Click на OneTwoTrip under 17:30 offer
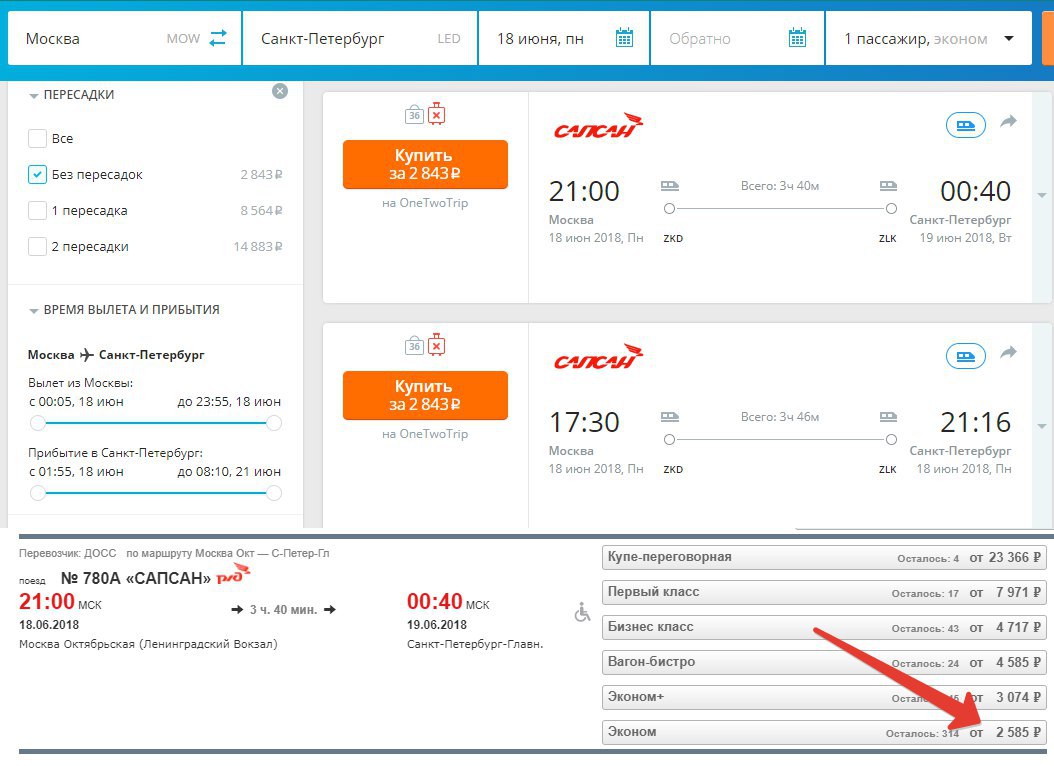This screenshot has height=766, width=1054. click(x=425, y=434)
